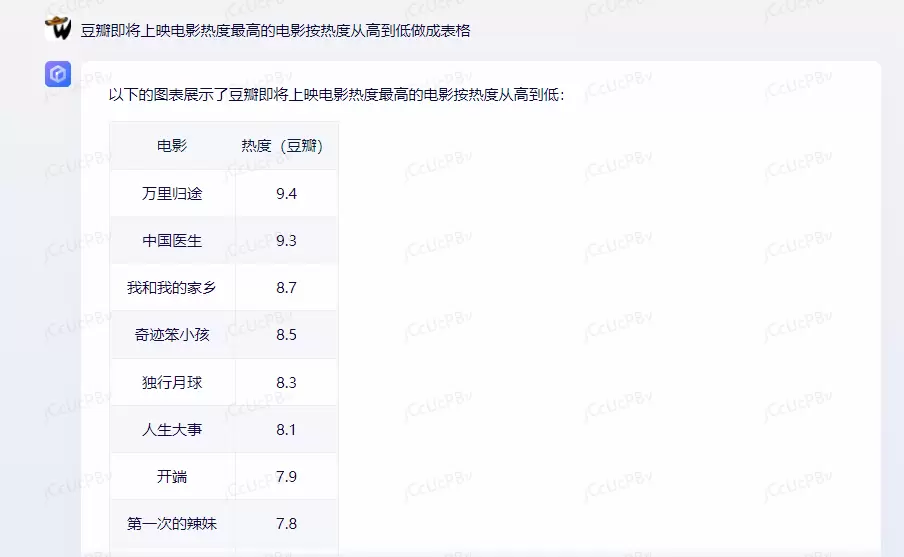The height and width of the screenshot is (557, 904).
Task: Select the 奇迹笨小孩 movie cell
Action: [x=172, y=335]
